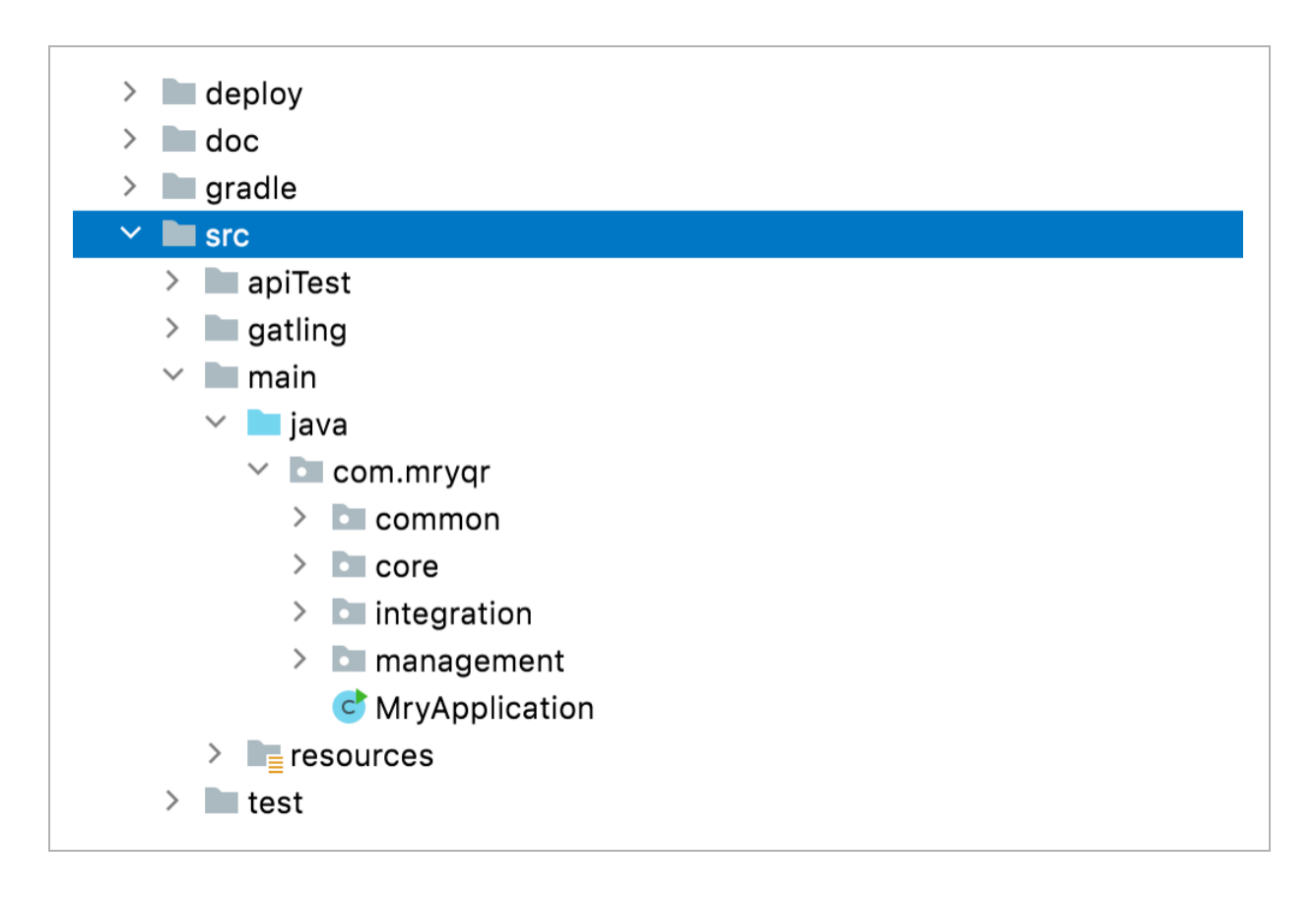Expand the resources folder arrow
Image resolution: width=1316 pixels, height=900 pixels.
[x=216, y=753]
